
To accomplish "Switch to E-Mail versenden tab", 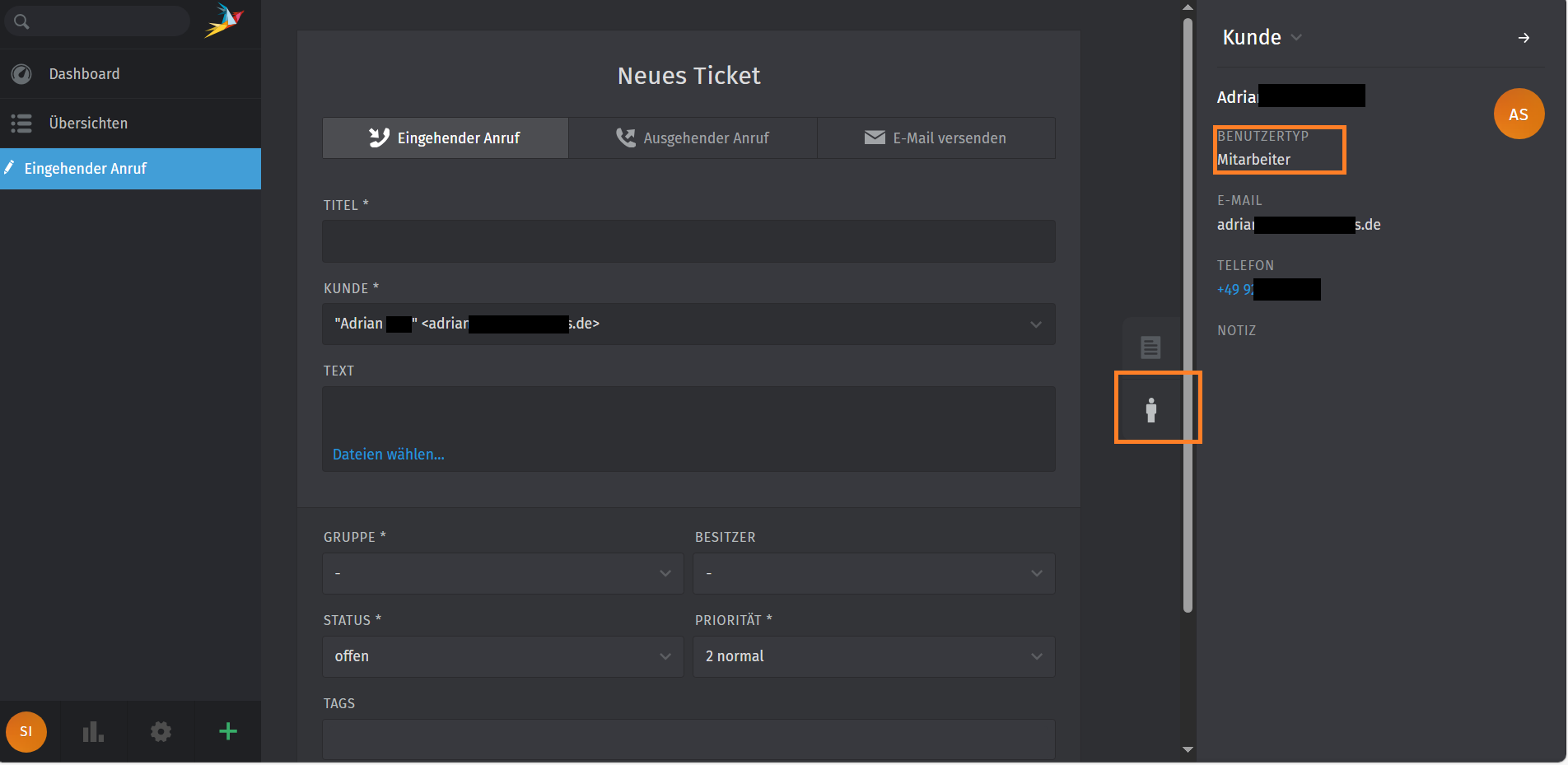I will (x=936, y=138).
